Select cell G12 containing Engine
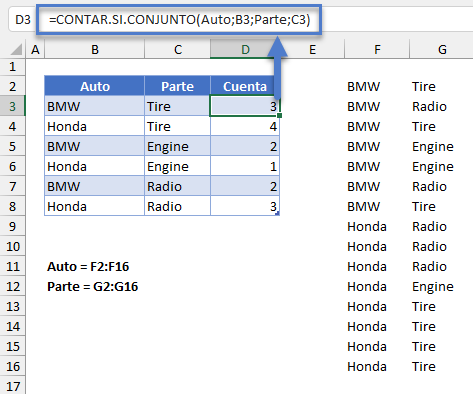The height and width of the screenshot is (394, 473). [442, 286]
